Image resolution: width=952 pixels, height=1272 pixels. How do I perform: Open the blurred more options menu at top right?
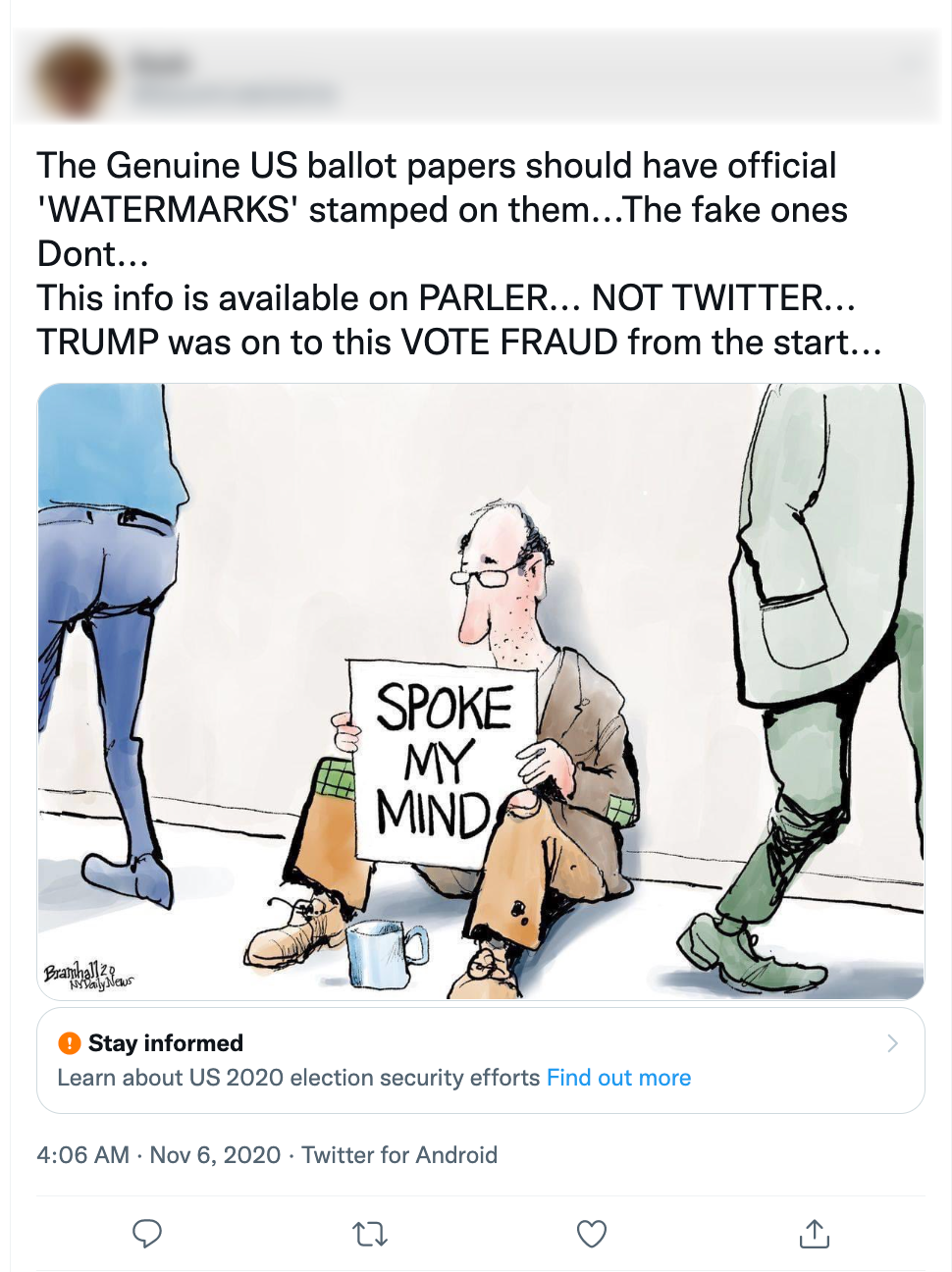909,65
